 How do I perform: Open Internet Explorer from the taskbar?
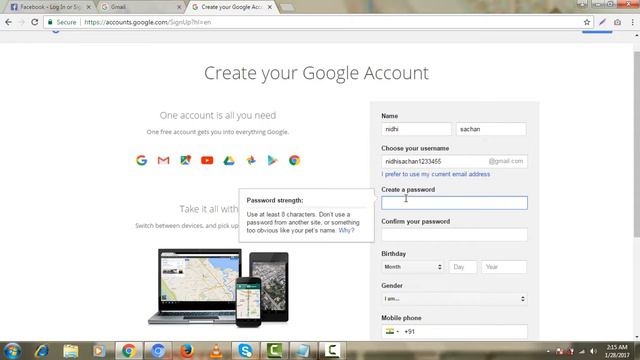(42, 351)
